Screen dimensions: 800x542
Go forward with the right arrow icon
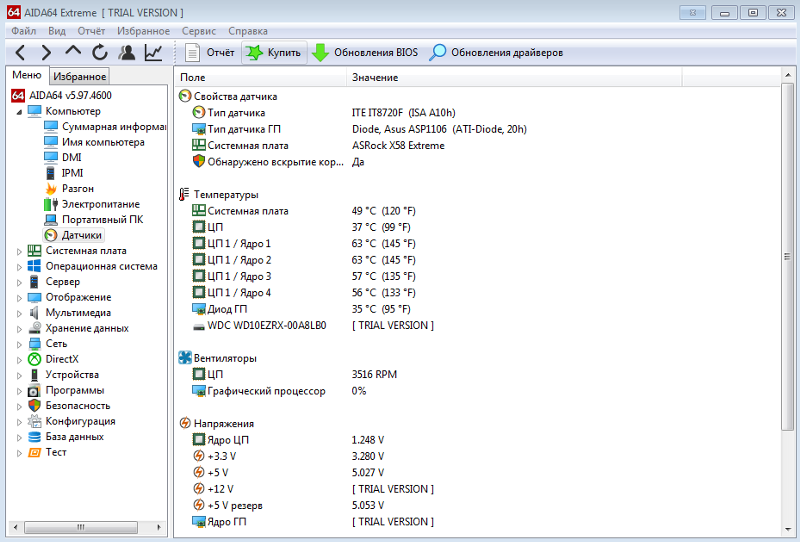(46, 52)
